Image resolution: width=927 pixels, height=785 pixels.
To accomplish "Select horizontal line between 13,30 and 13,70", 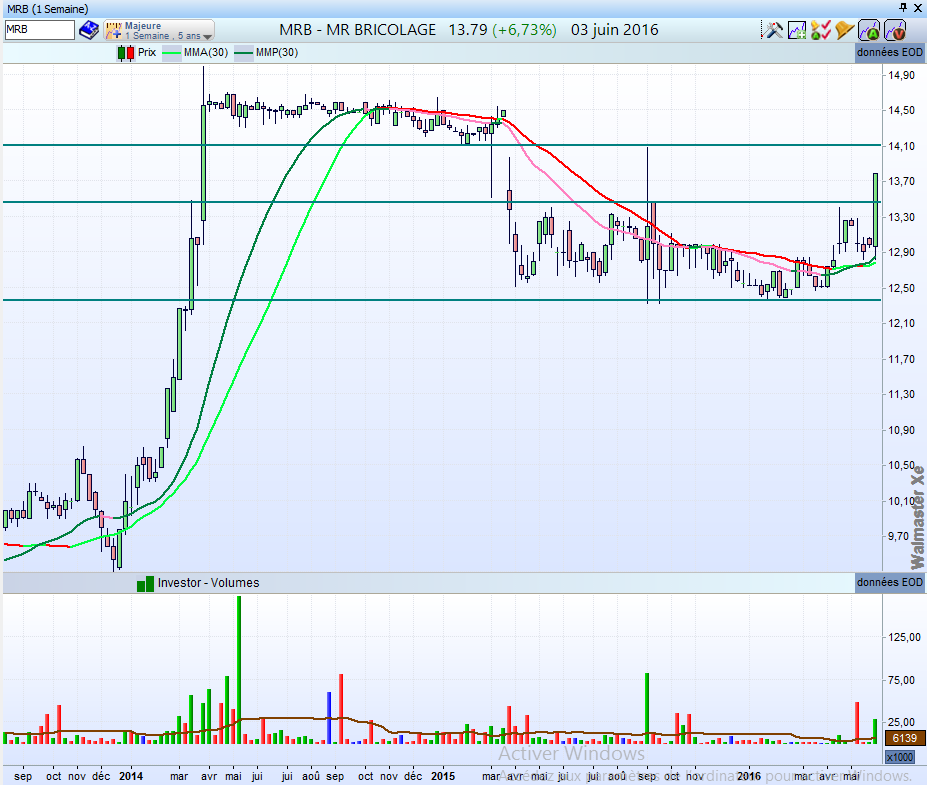I will click(442, 202).
